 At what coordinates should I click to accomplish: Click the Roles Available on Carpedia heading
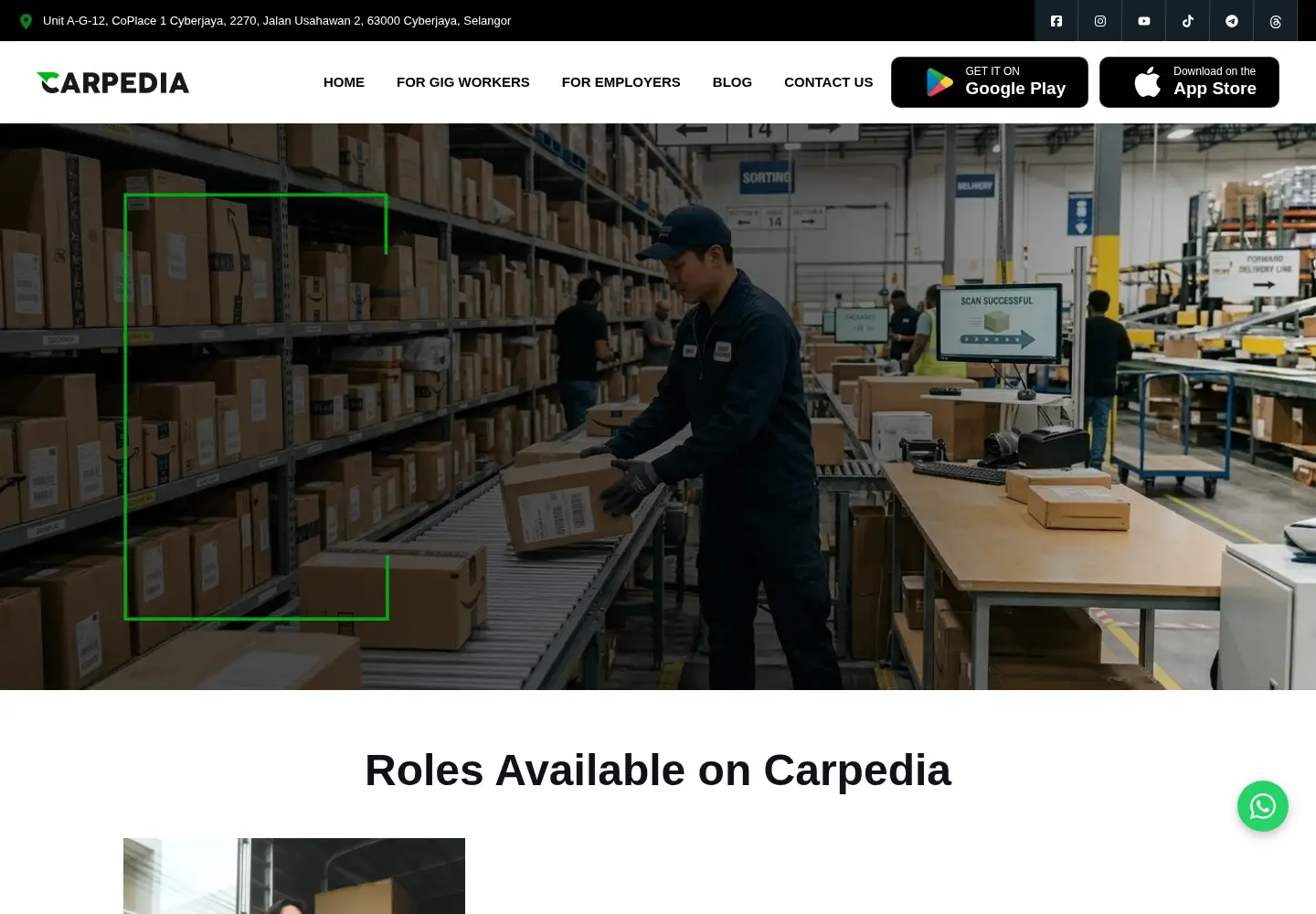coord(658,771)
